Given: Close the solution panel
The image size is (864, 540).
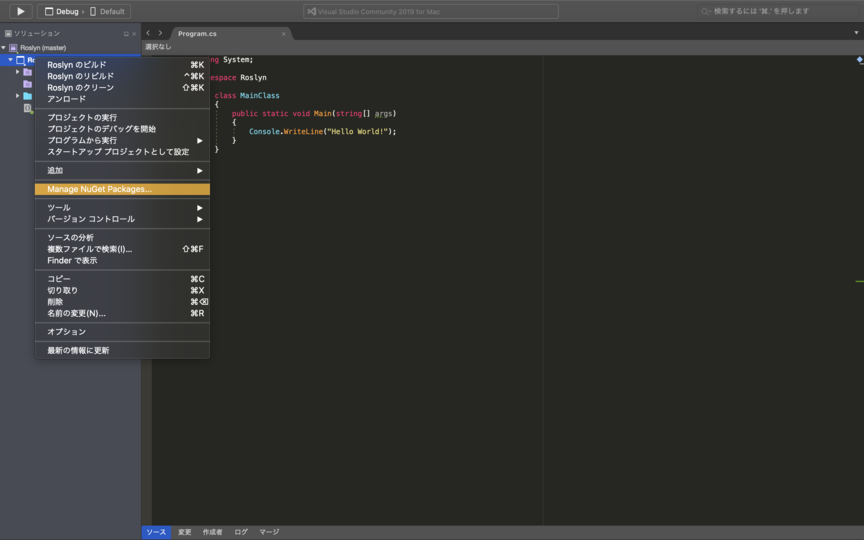Looking at the screenshot, I should click(134, 34).
